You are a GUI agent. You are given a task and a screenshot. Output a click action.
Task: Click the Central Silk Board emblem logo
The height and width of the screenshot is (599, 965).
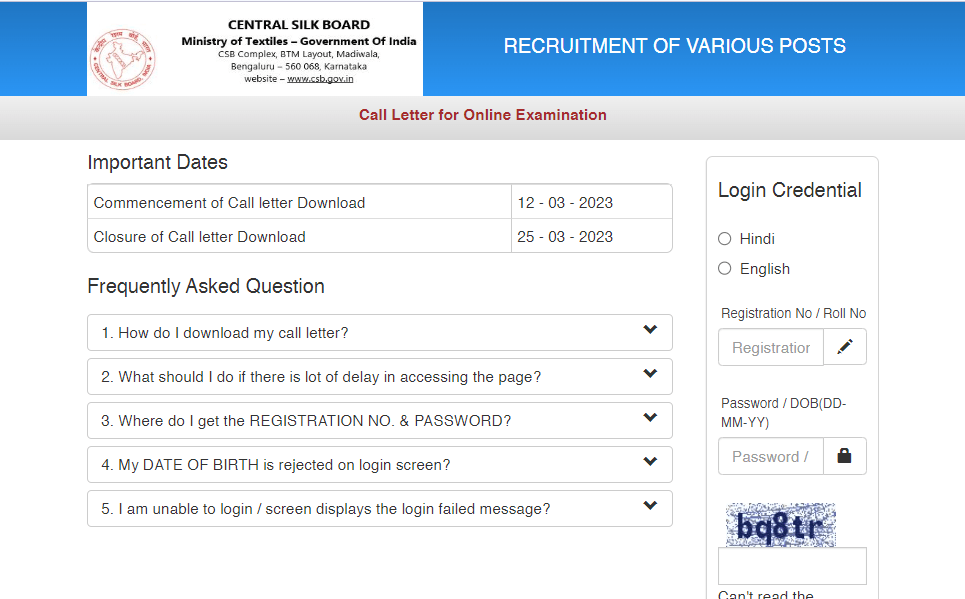click(x=124, y=54)
